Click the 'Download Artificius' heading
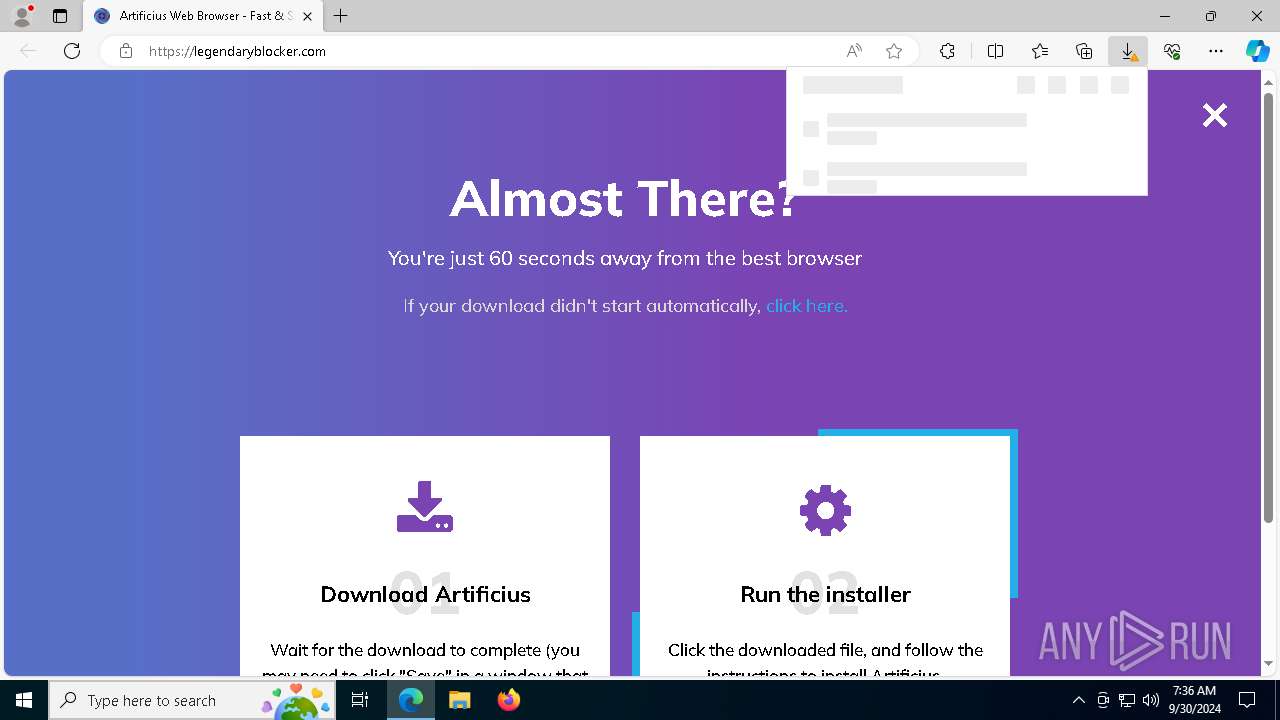 (x=425, y=594)
